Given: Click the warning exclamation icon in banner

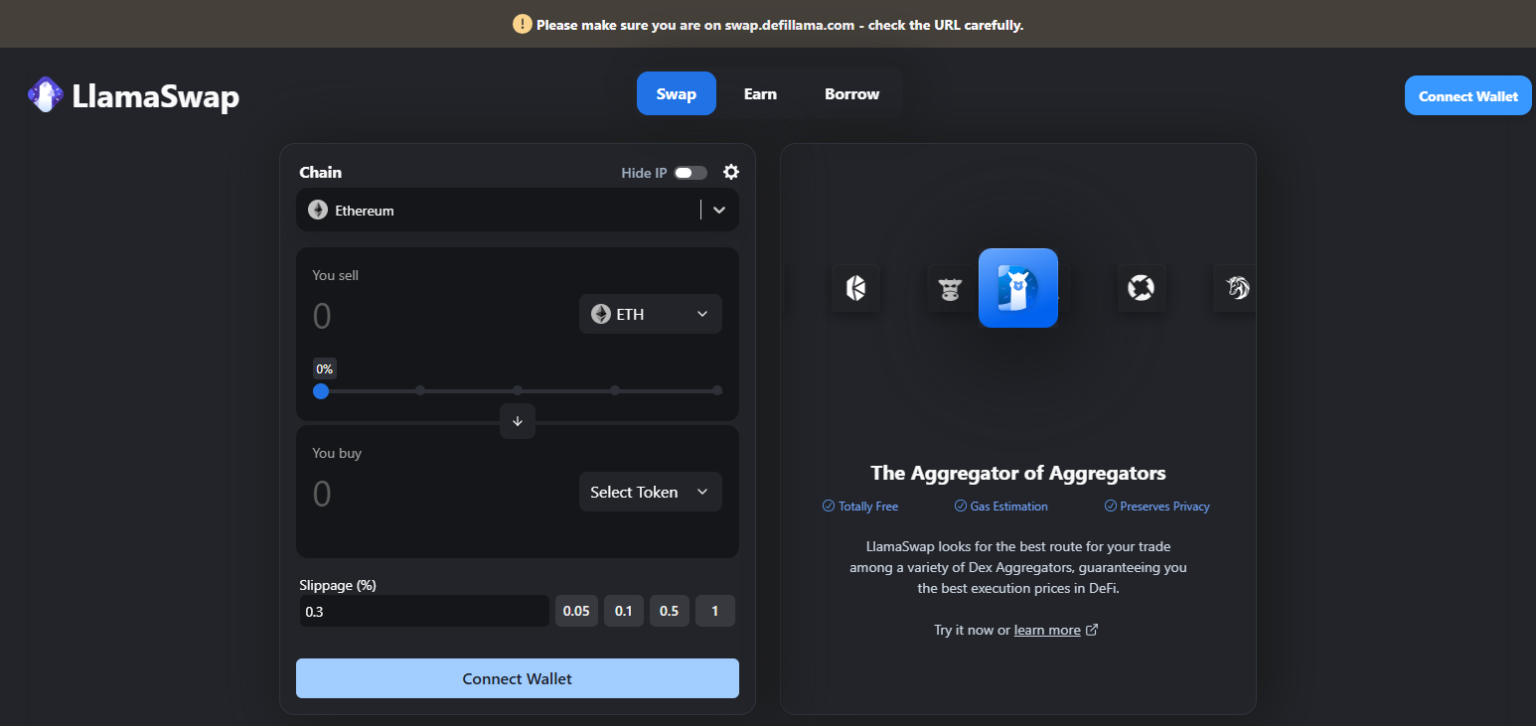Looking at the screenshot, I should (x=522, y=24).
